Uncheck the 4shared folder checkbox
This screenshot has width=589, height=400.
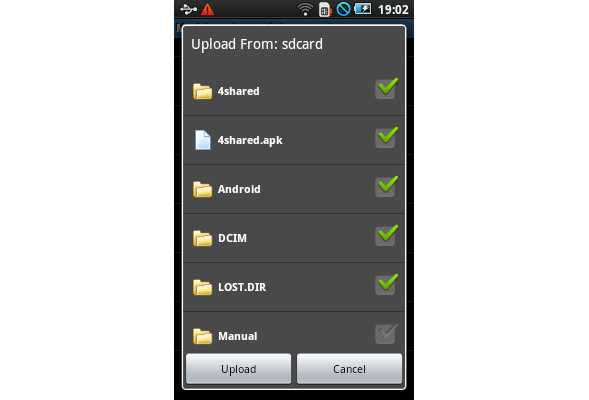tap(386, 89)
